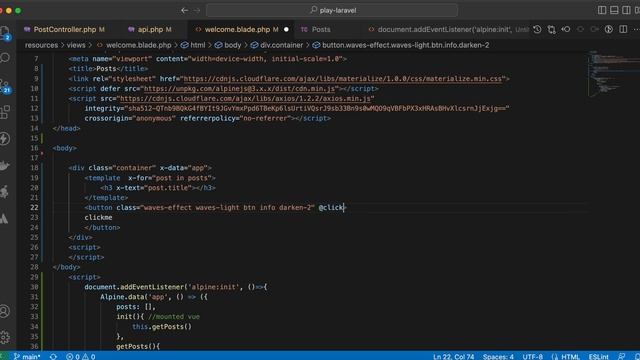This screenshot has width=640, height=360.
Task: Open the alpinejs cdn.min.js link
Action: (240, 89)
